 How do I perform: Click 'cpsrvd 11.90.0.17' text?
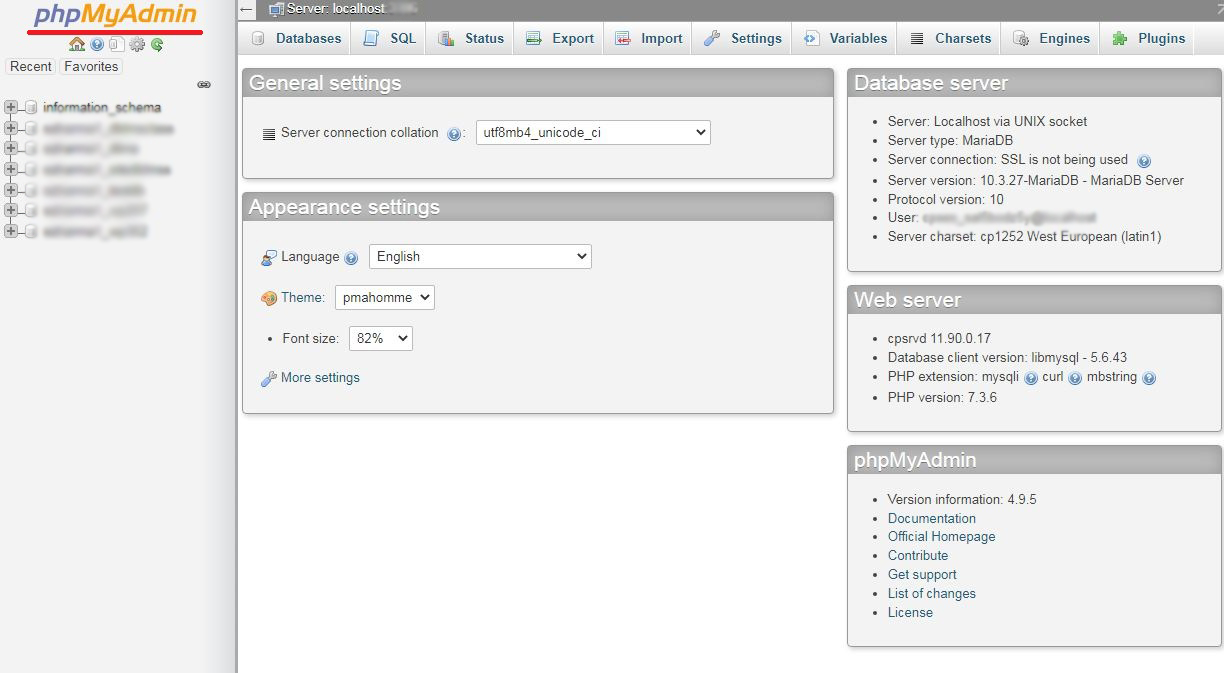(939, 339)
